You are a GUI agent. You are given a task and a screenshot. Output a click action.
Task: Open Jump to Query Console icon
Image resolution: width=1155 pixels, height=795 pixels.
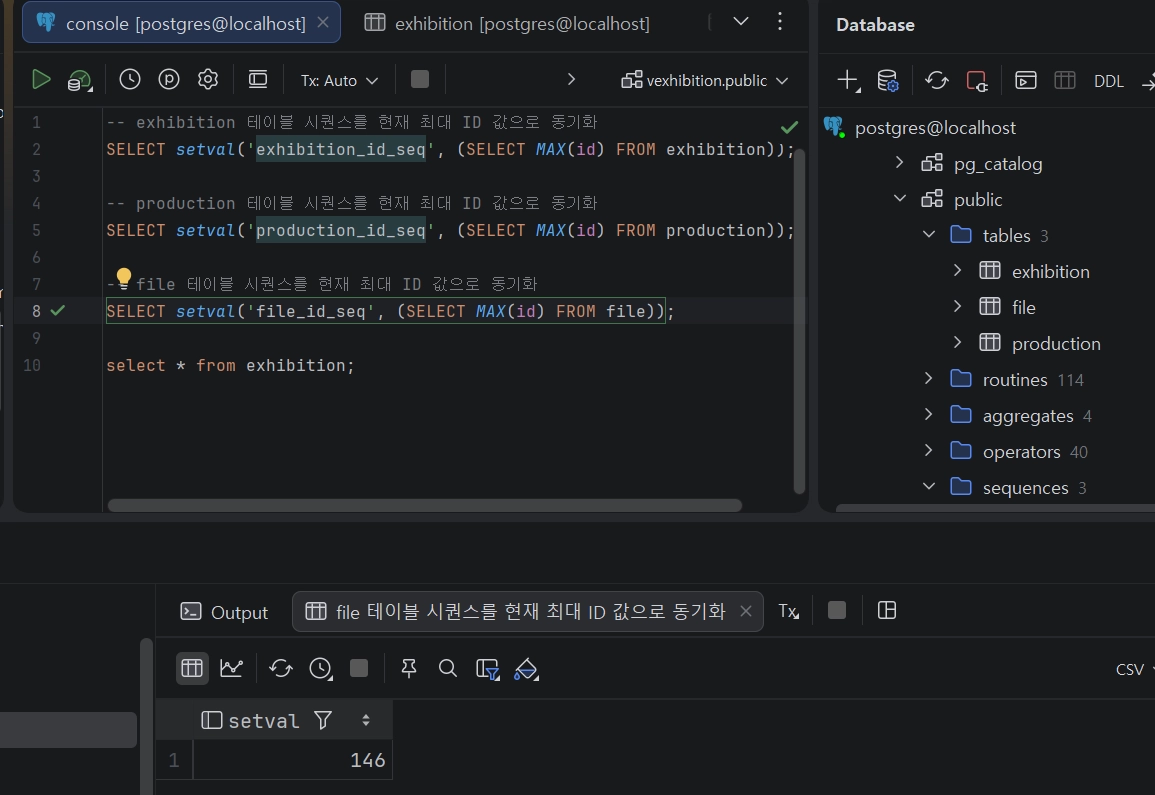pos(1026,81)
